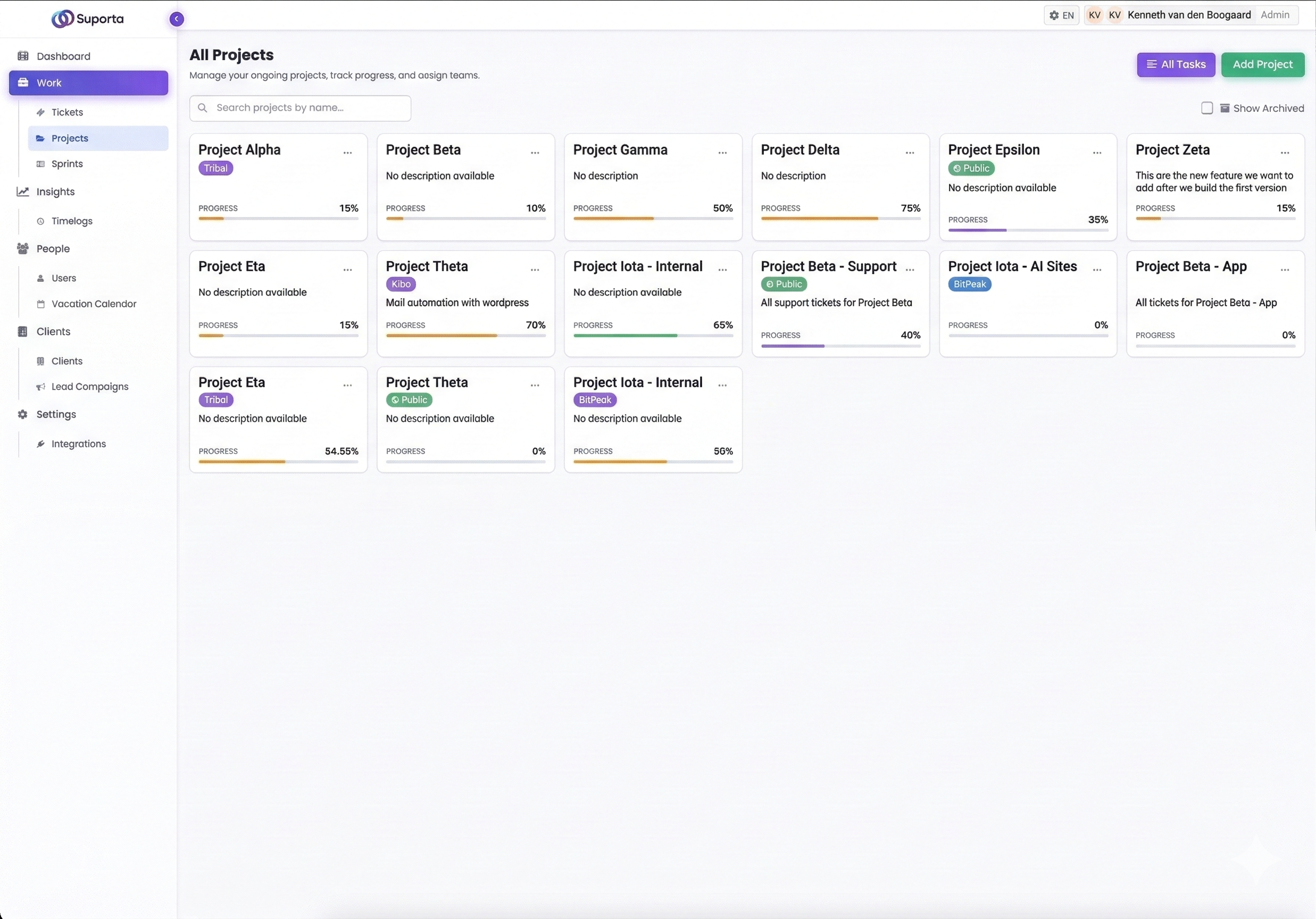Screen dimensions: 1316x919
Task: Click the Dashboard grid icon
Action: [23, 55]
